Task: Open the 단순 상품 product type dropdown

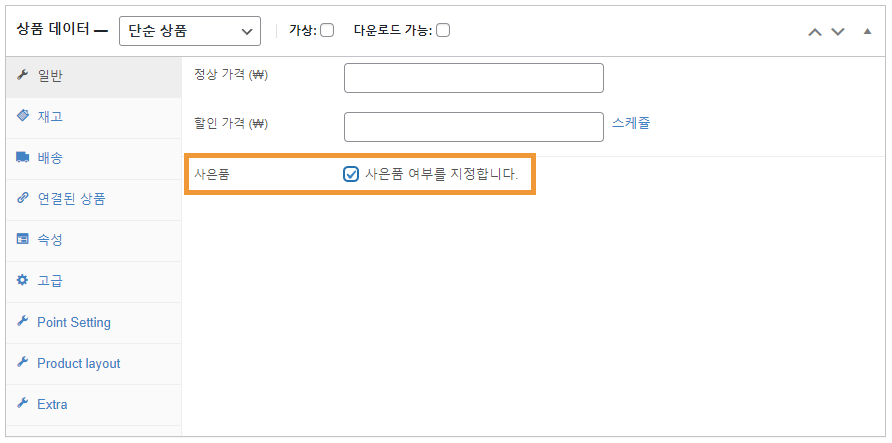Action: pos(190,31)
